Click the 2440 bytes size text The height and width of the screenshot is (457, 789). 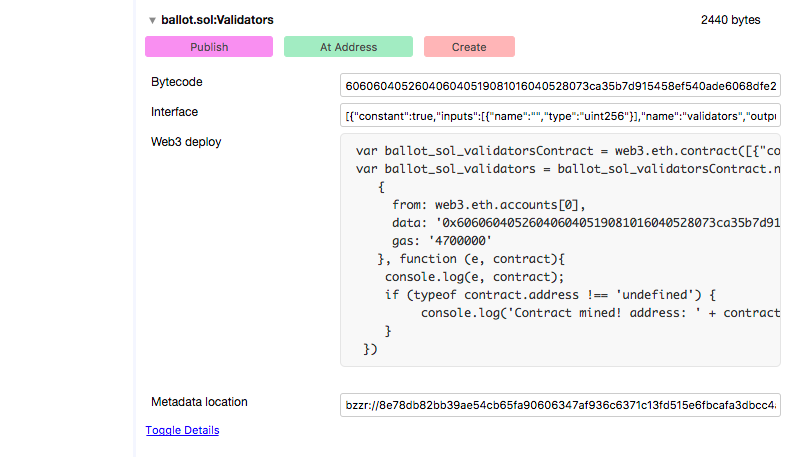pyautogui.click(x=731, y=20)
